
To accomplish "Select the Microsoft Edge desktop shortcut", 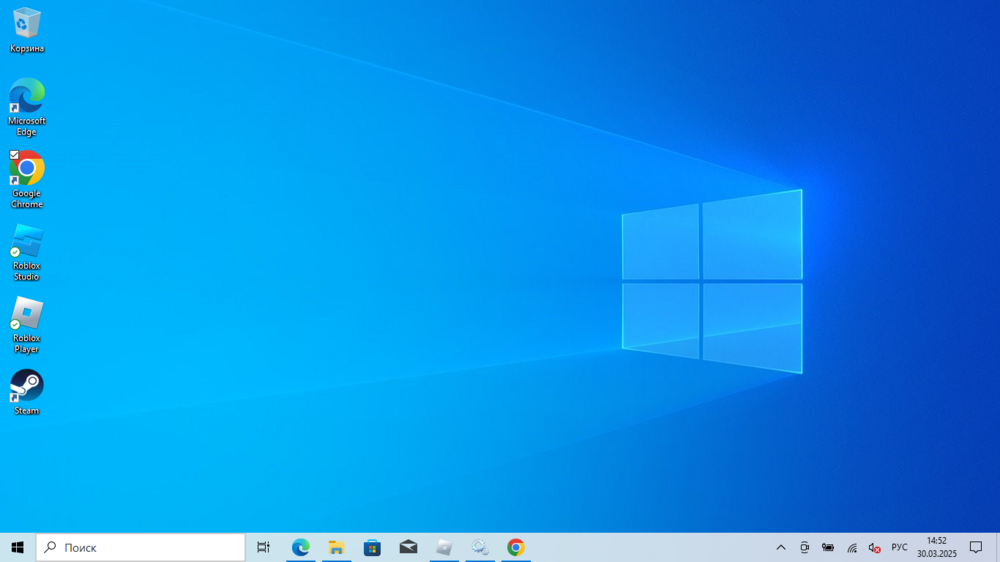I will (x=27, y=107).
